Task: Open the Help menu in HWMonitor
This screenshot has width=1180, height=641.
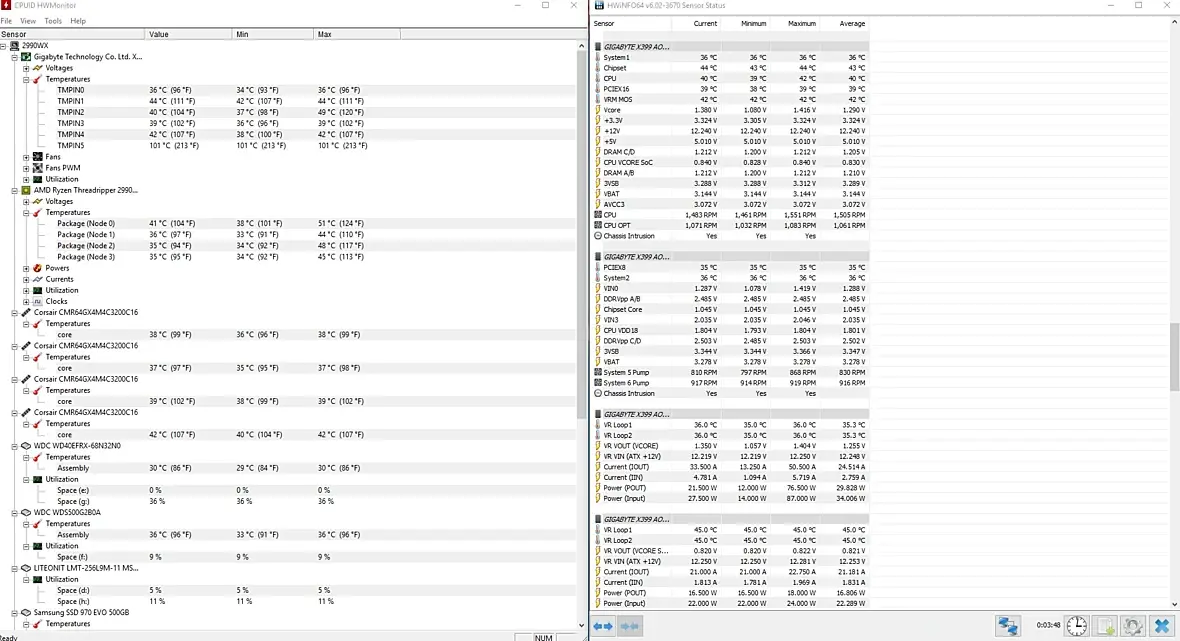Action: (x=78, y=21)
